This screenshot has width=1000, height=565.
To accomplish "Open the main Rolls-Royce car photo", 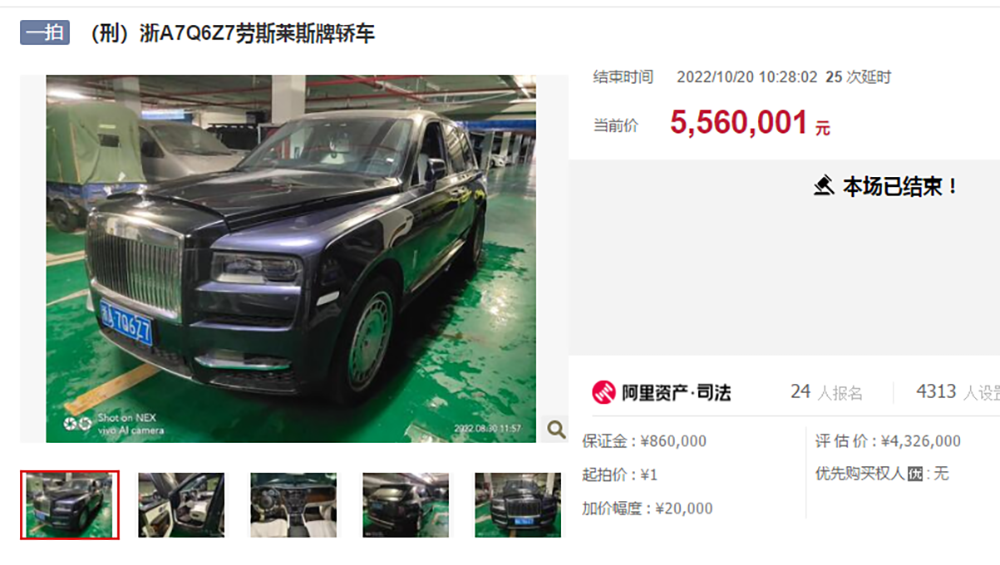I will point(291,259).
